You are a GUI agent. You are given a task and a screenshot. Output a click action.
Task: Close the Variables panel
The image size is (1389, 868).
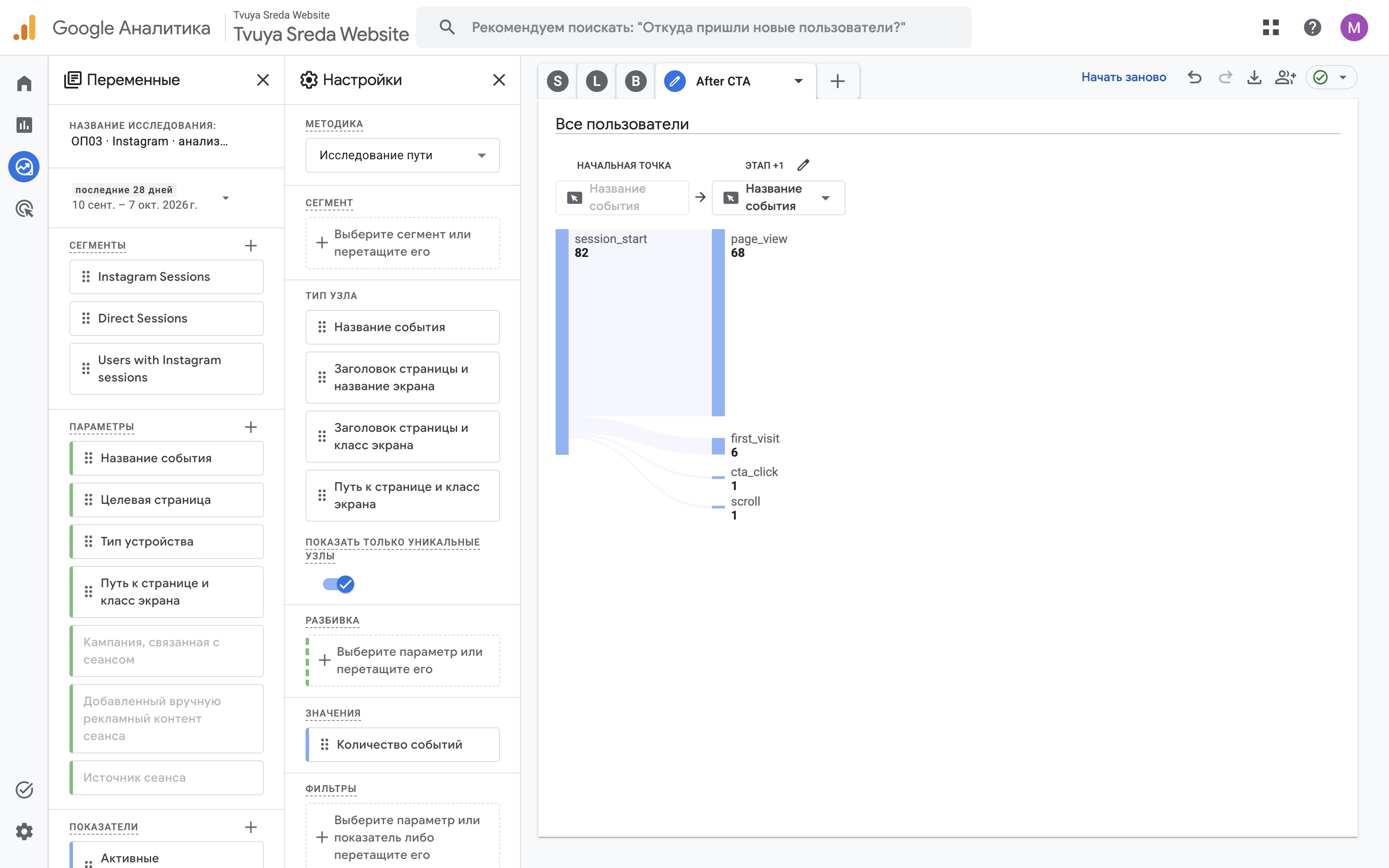(x=263, y=80)
